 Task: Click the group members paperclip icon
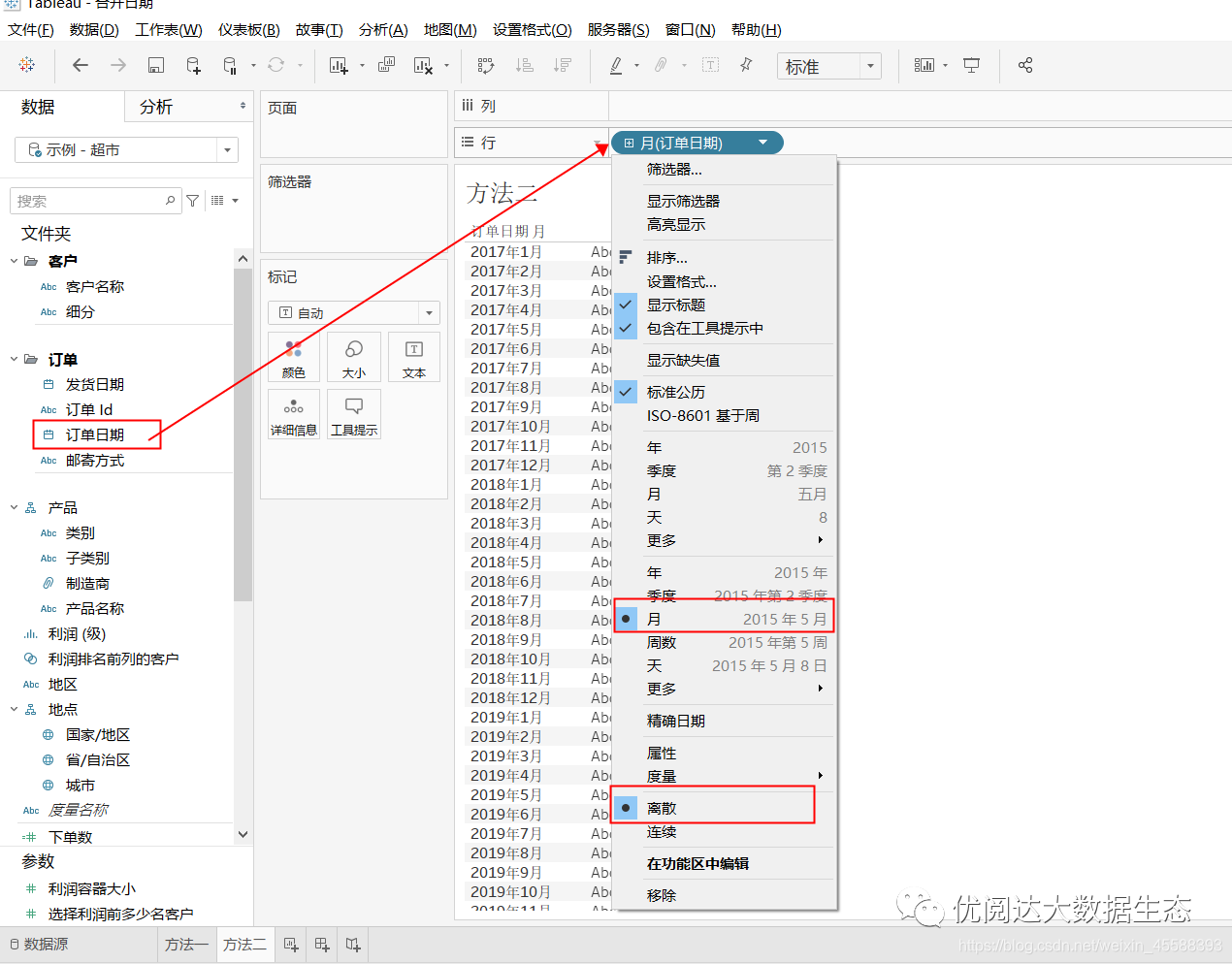tap(661, 65)
